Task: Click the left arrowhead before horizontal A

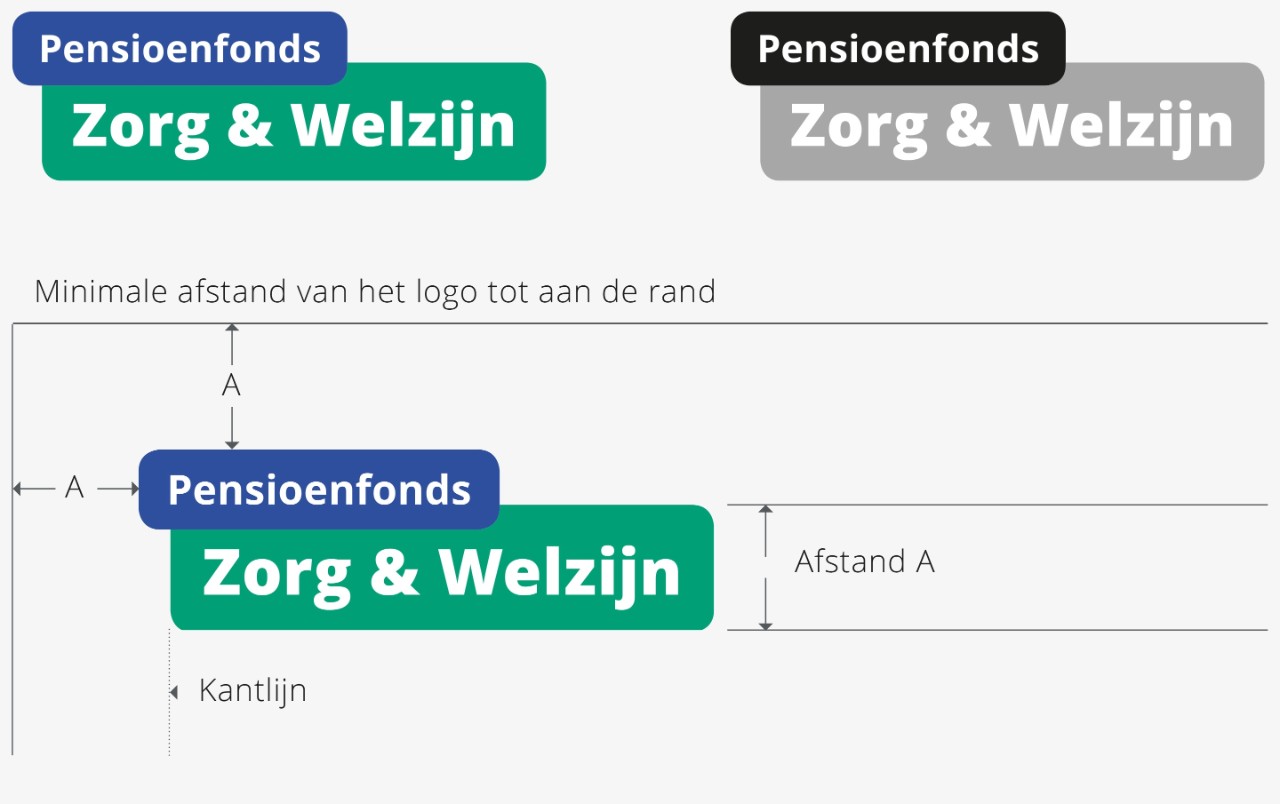Action: coord(18,488)
